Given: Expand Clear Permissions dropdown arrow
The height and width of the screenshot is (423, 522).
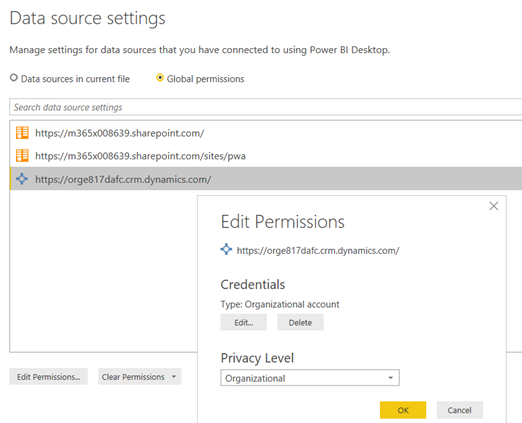Looking at the screenshot, I should (174, 377).
